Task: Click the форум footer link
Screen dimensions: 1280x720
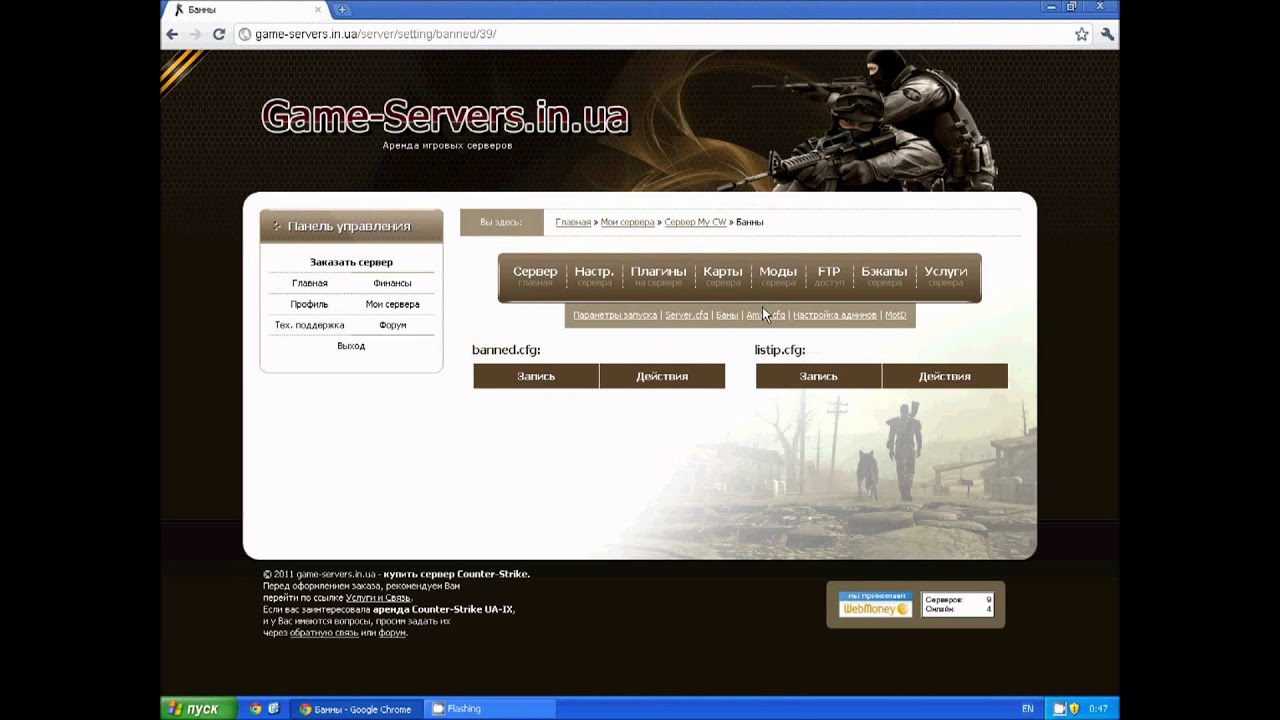Action: (392, 633)
